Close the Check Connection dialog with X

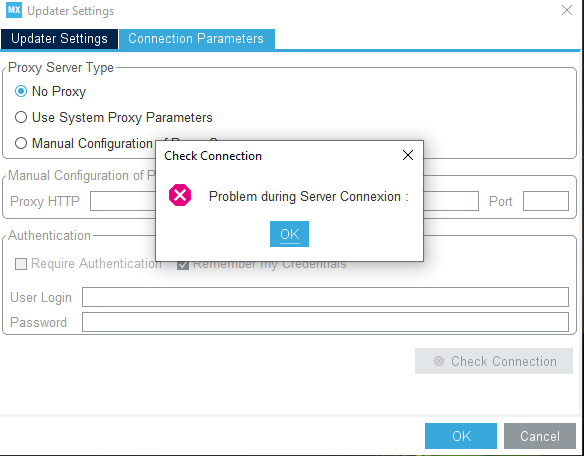click(x=408, y=155)
